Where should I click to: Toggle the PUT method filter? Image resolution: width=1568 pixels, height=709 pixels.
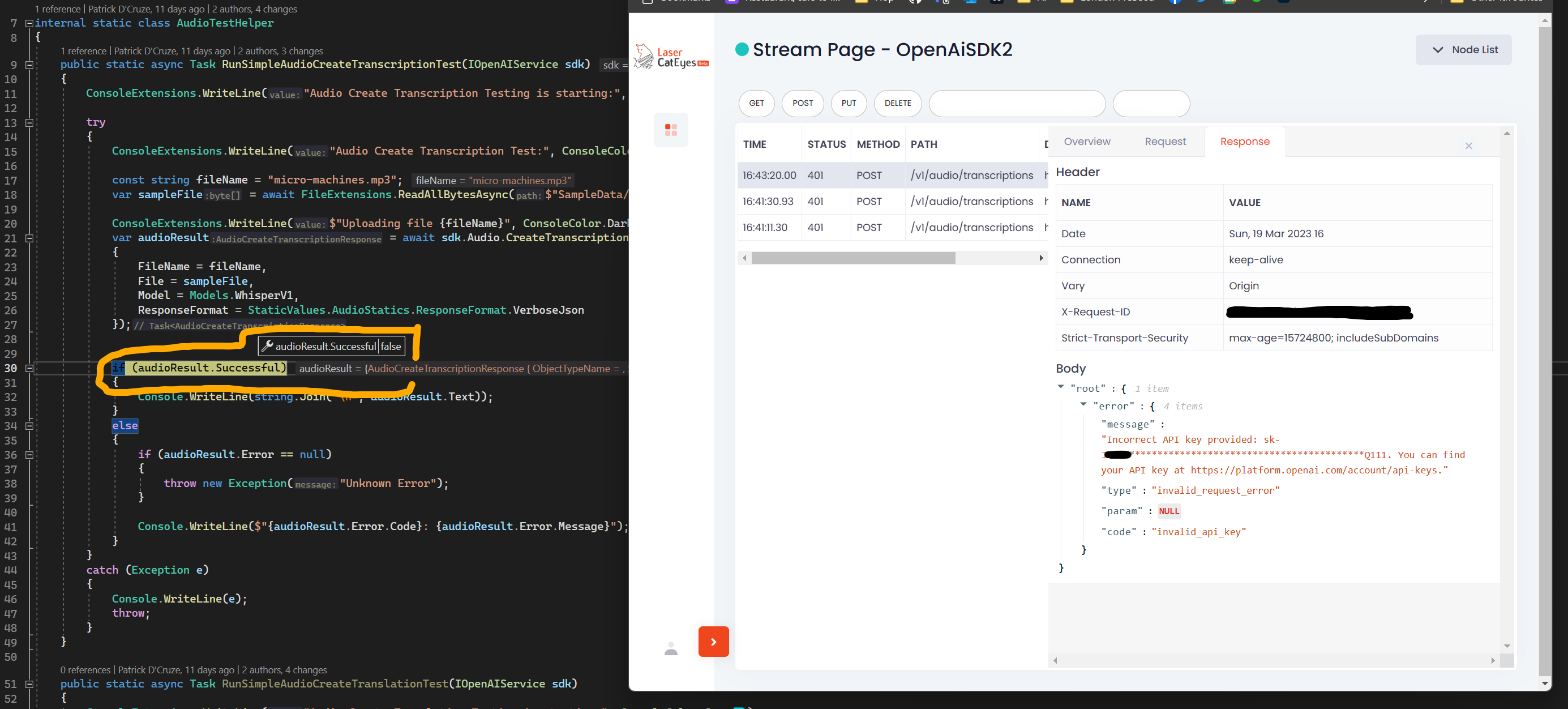tap(849, 104)
